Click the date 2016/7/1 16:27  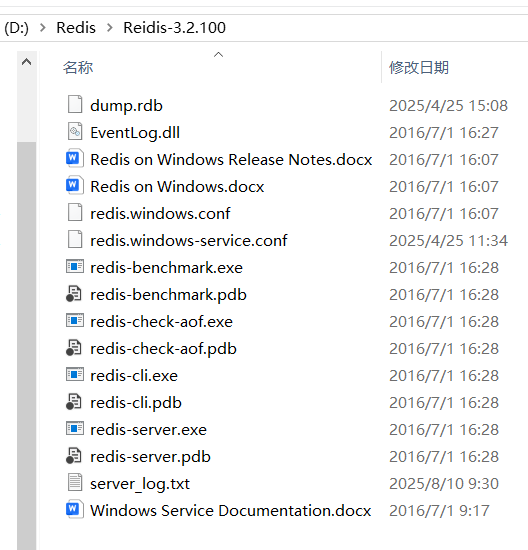[444, 133]
